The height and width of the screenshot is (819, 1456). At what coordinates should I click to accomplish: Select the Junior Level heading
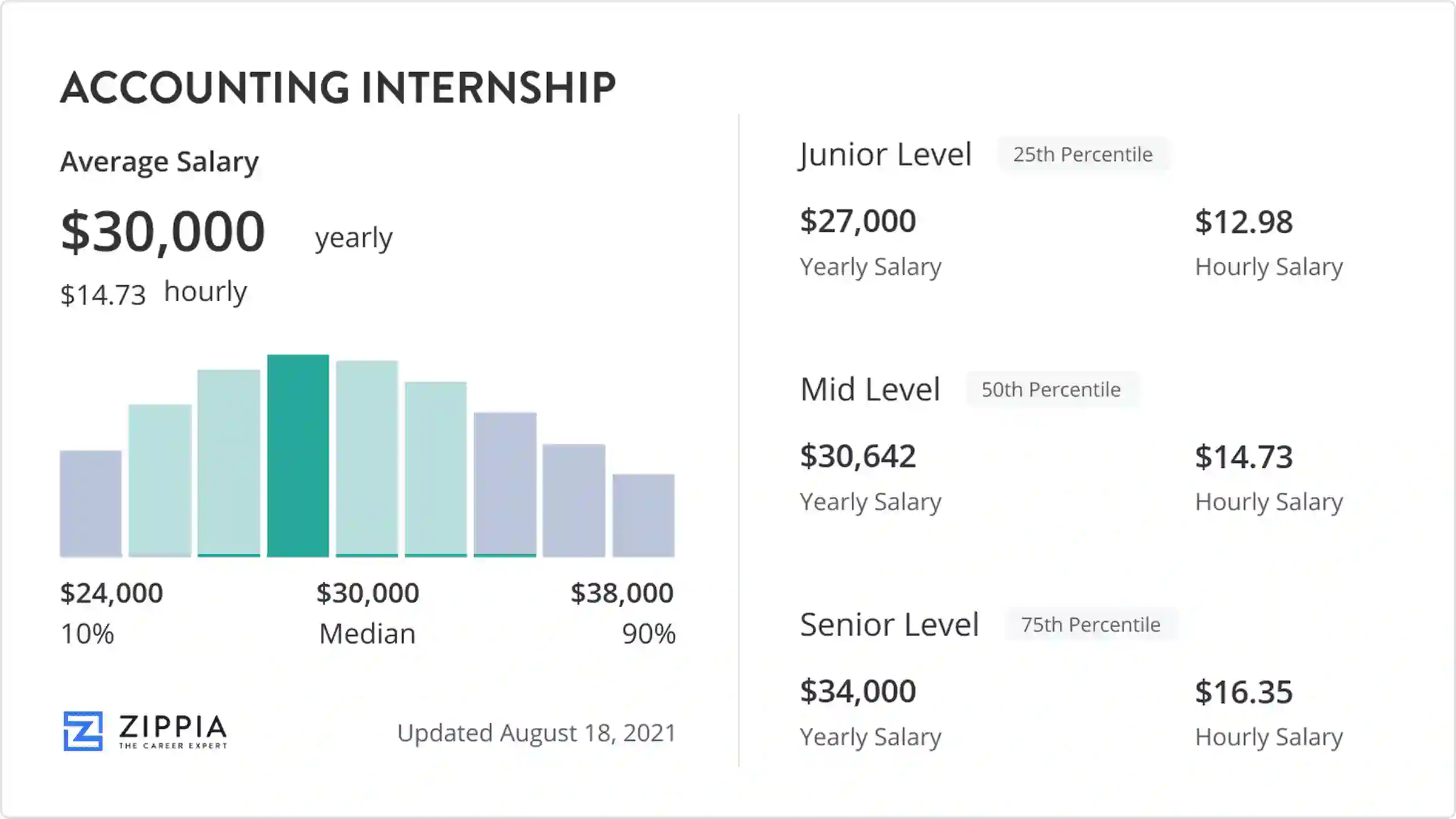pyautogui.click(x=885, y=155)
